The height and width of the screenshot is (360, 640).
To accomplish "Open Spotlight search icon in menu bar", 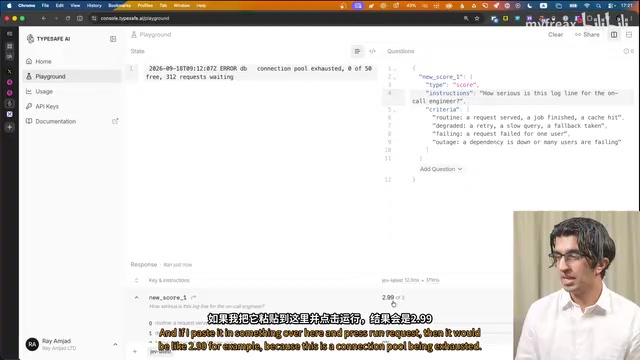I will pos(598,6).
